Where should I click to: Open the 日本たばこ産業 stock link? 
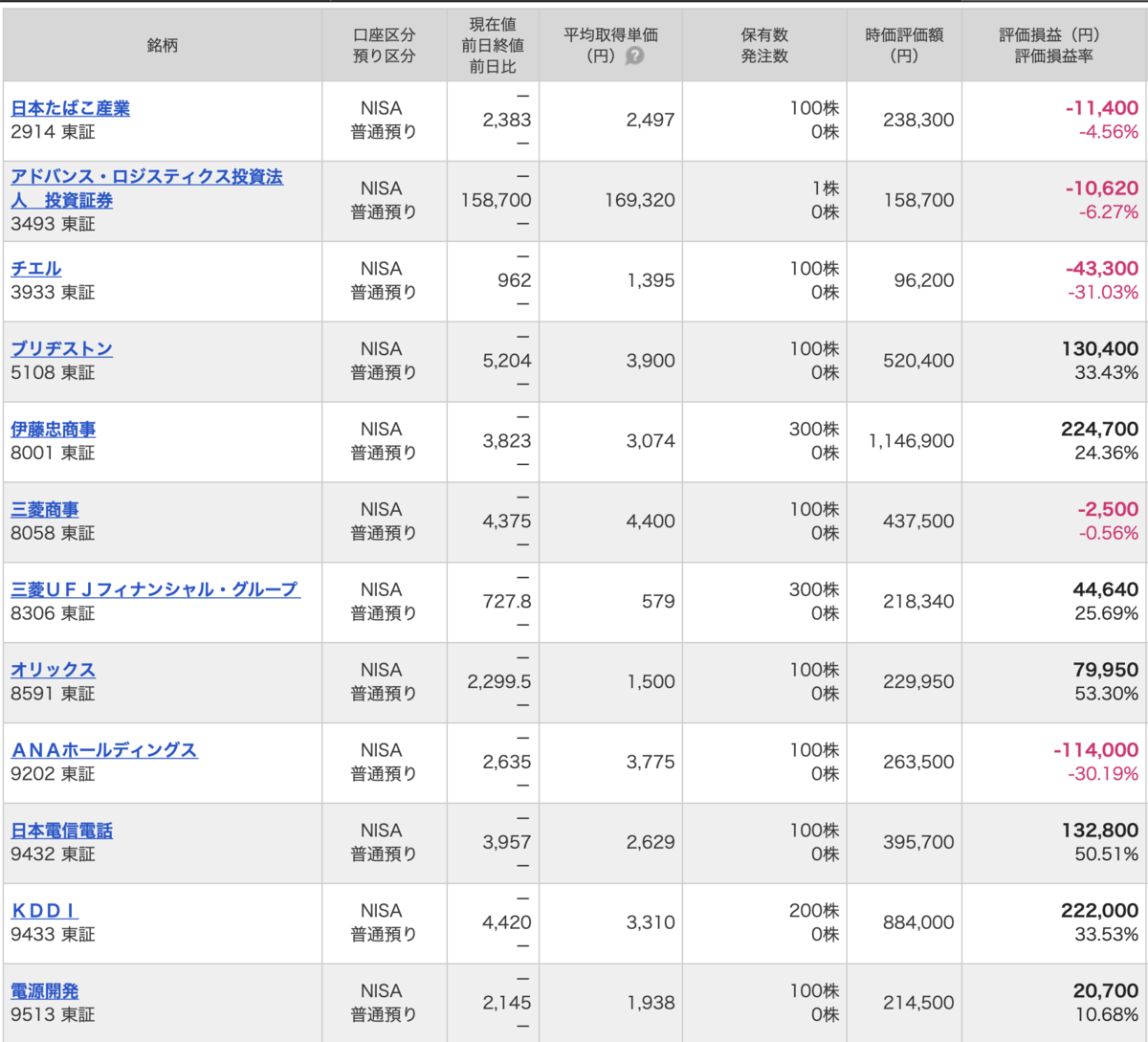pyautogui.click(x=70, y=108)
